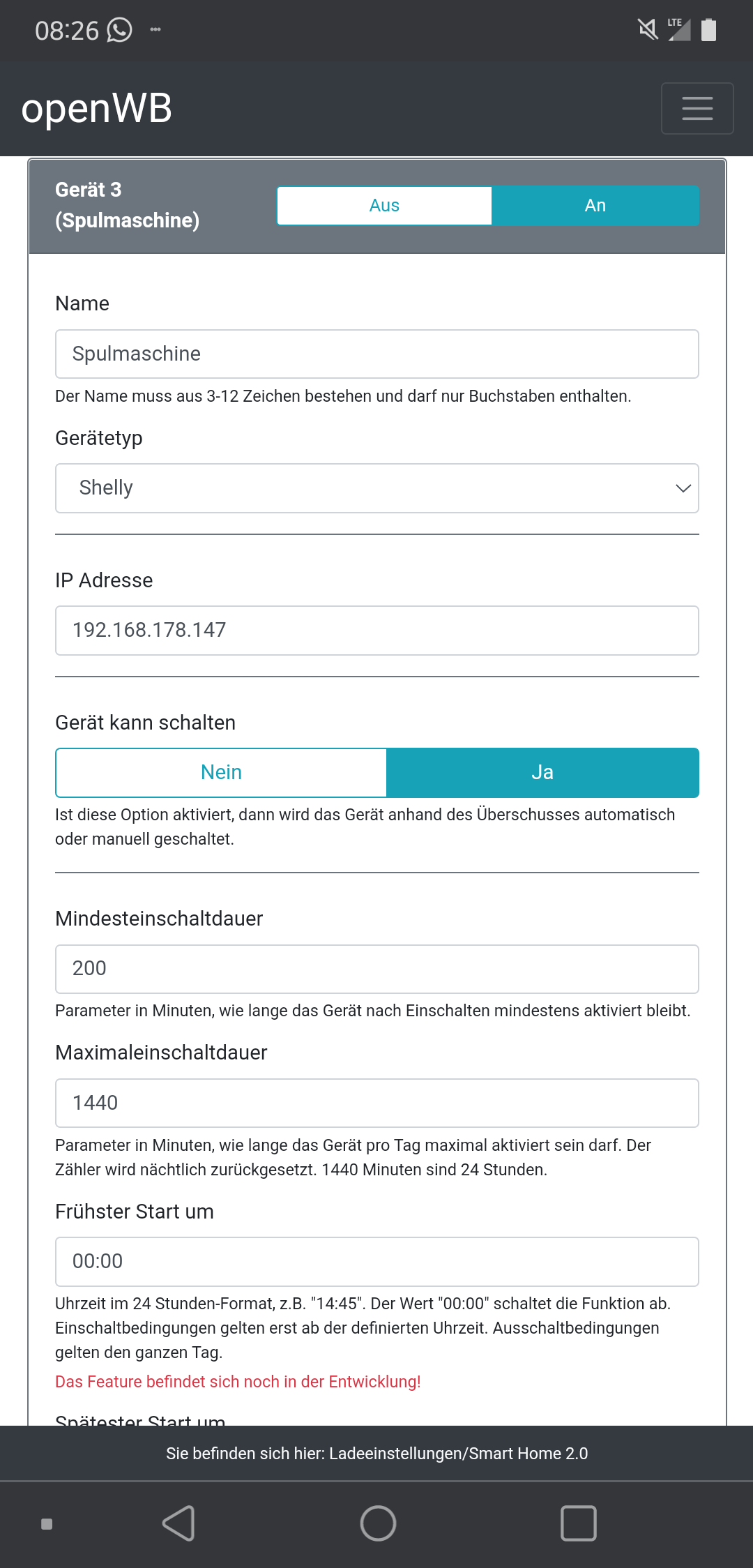Viewport: 753px width, 1568px height.
Task: Click the IP Adresse input field
Action: coord(376,631)
